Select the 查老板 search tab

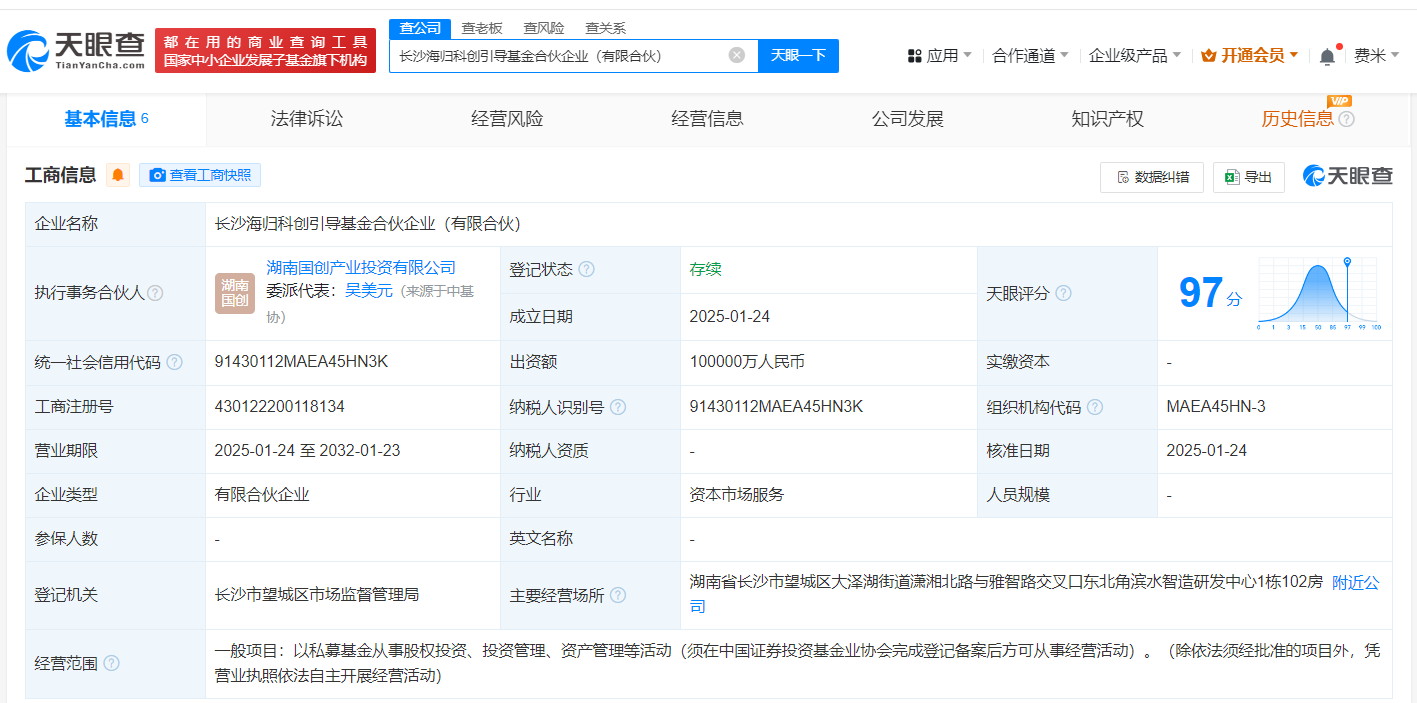[481, 28]
